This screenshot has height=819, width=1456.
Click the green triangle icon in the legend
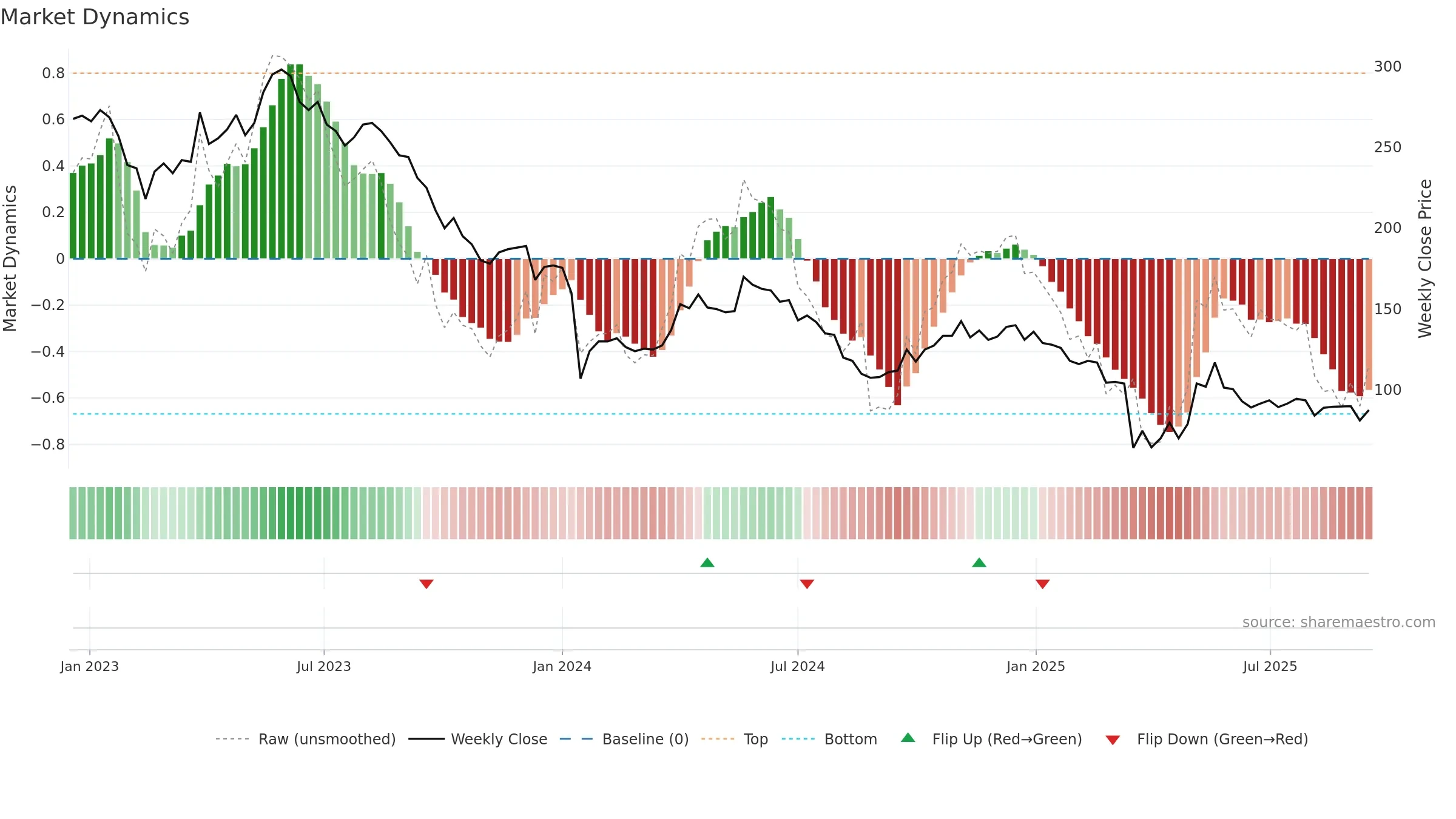point(908,738)
